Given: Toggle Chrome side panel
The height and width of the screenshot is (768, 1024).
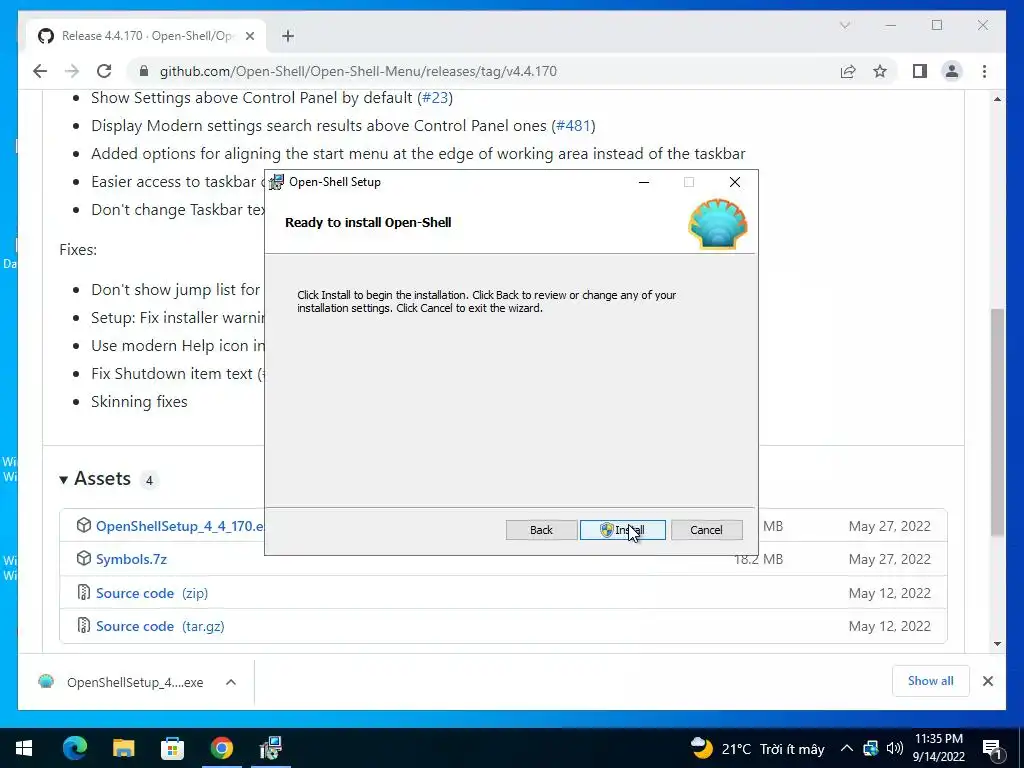Looking at the screenshot, I should [920, 71].
